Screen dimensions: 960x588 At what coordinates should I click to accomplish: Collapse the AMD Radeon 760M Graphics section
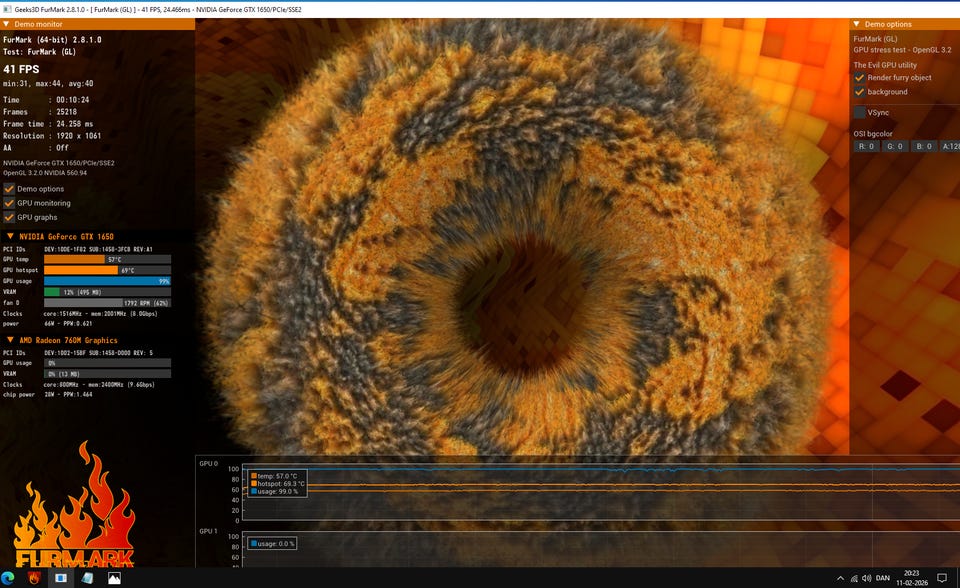[10, 340]
